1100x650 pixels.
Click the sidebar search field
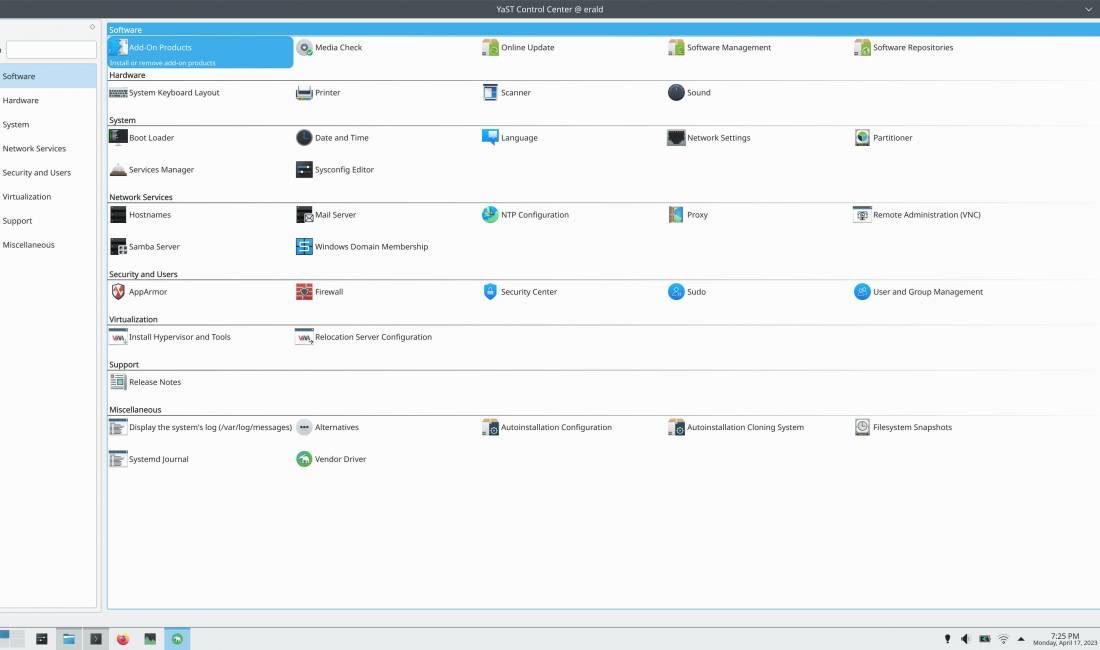tap(51, 50)
